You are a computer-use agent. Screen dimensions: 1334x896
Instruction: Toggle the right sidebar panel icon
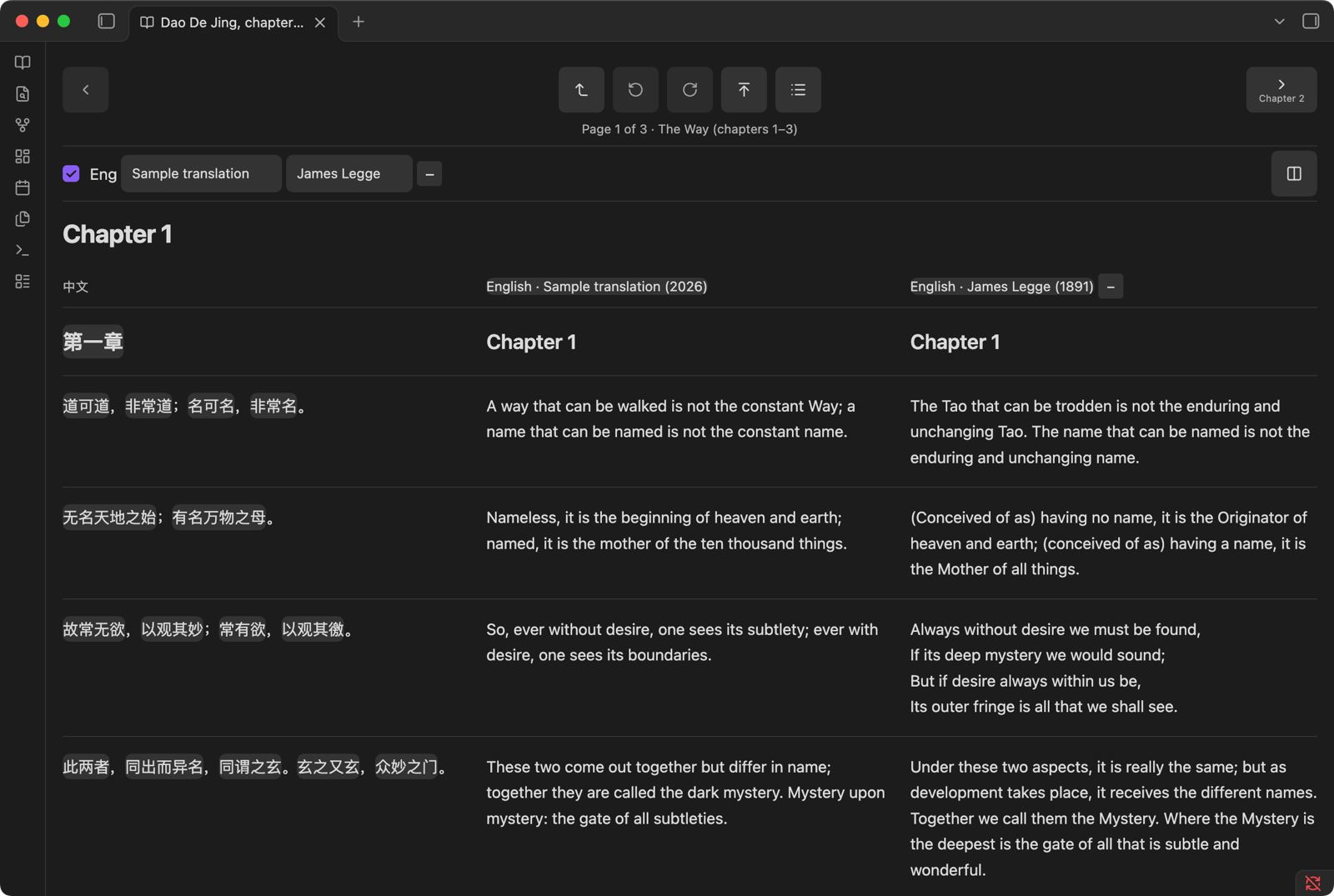(x=1311, y=21)
